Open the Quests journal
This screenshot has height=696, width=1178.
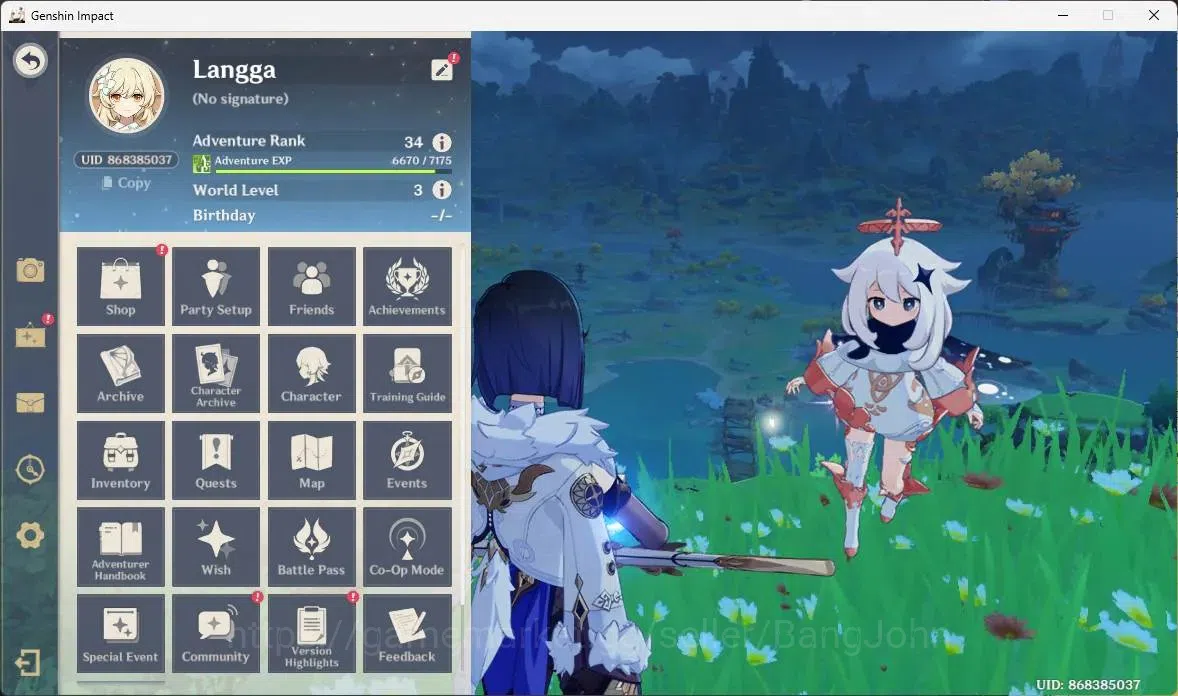[x=216, y=460]
